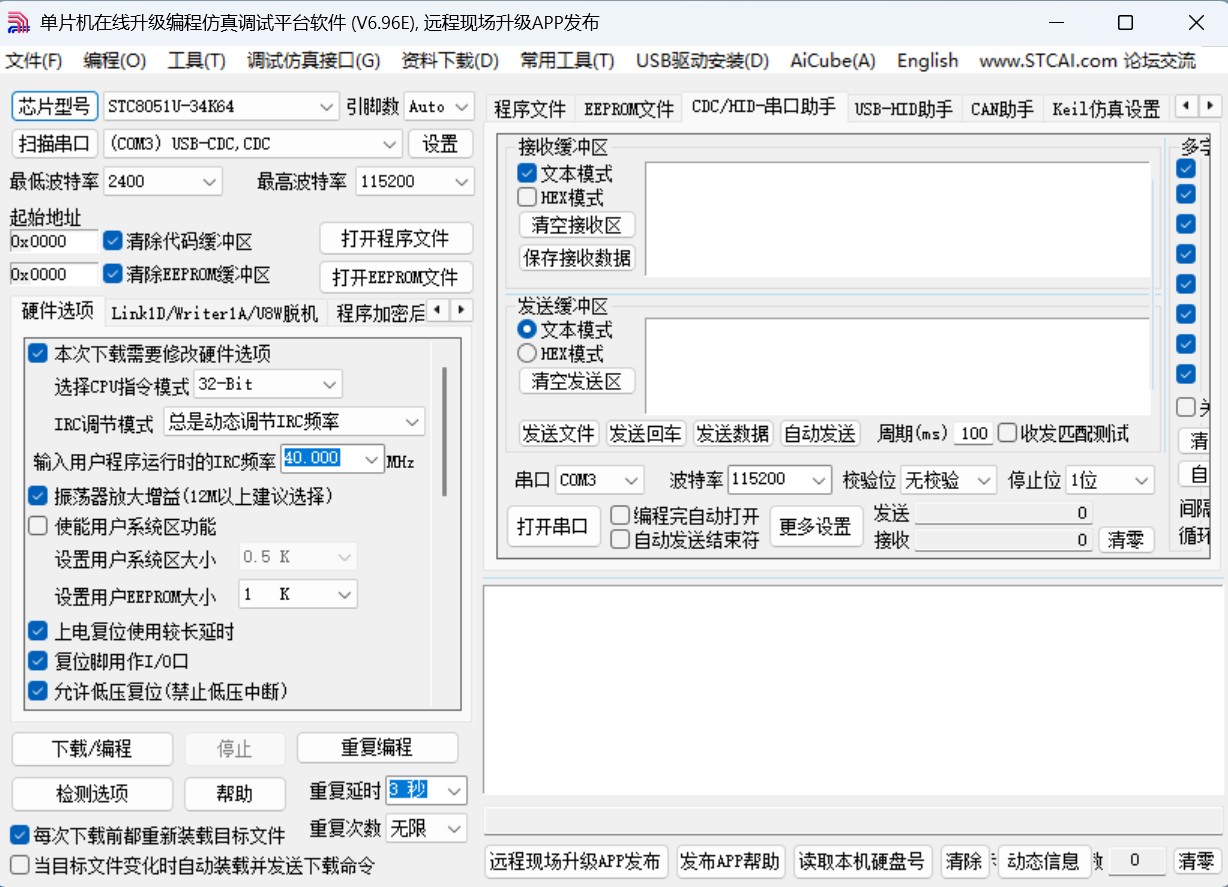Switch to the USB-HID助手 tab
The image size is (1228, 887).
pos(903,111)
